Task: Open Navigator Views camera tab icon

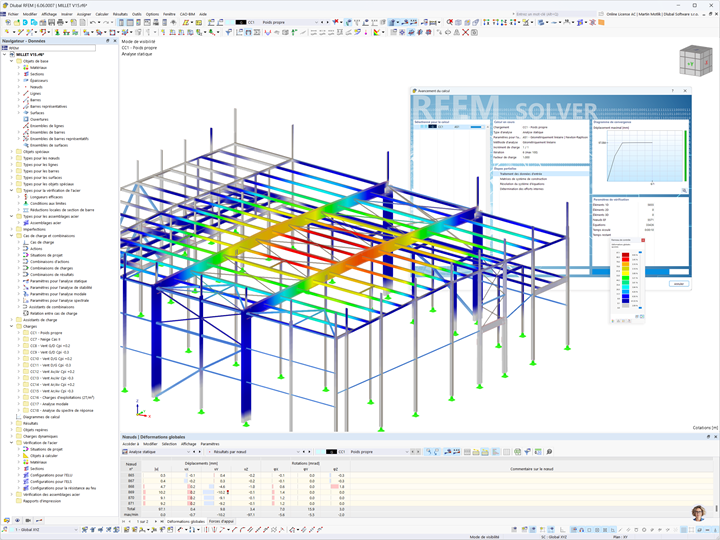Action: click(28, 520)
